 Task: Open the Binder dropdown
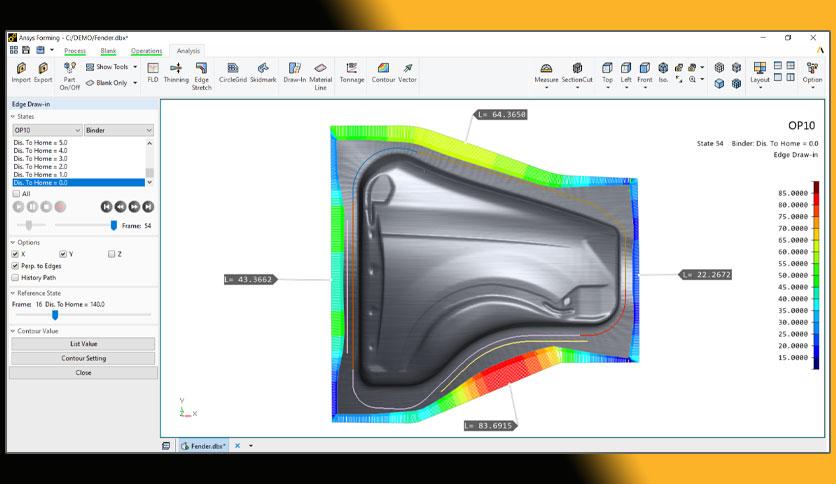119,130
